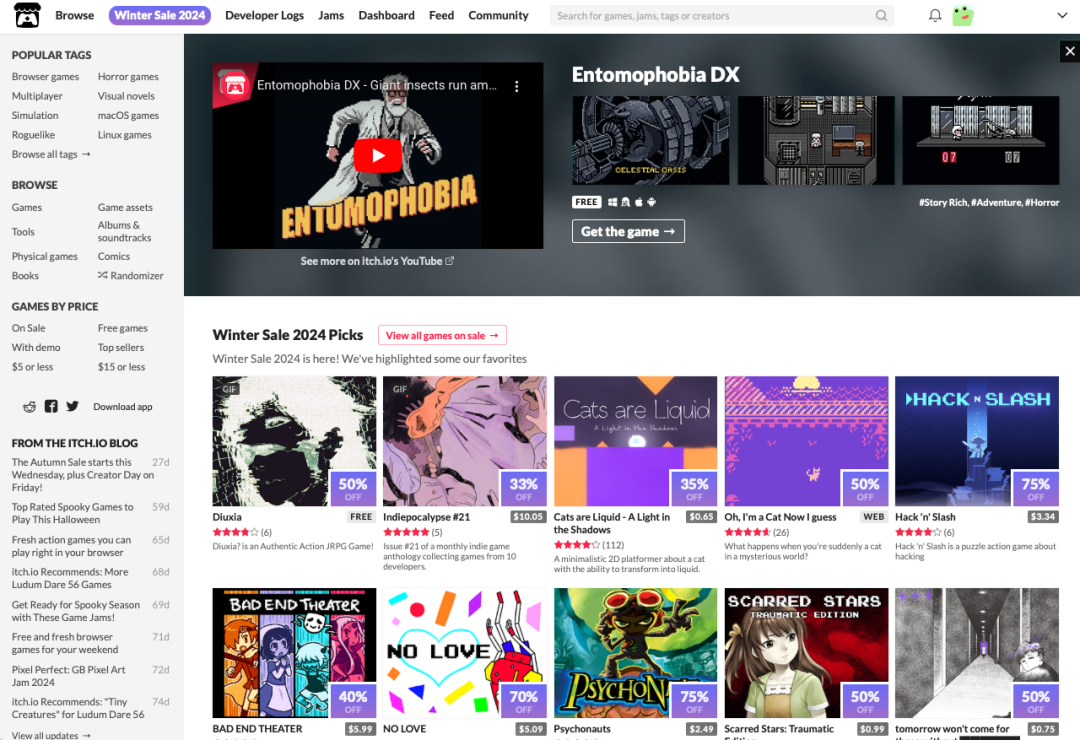The height and width of the screenshot is (740, 1080).
Task: Open the Twitter social icon
Action: tap(72, 407)
